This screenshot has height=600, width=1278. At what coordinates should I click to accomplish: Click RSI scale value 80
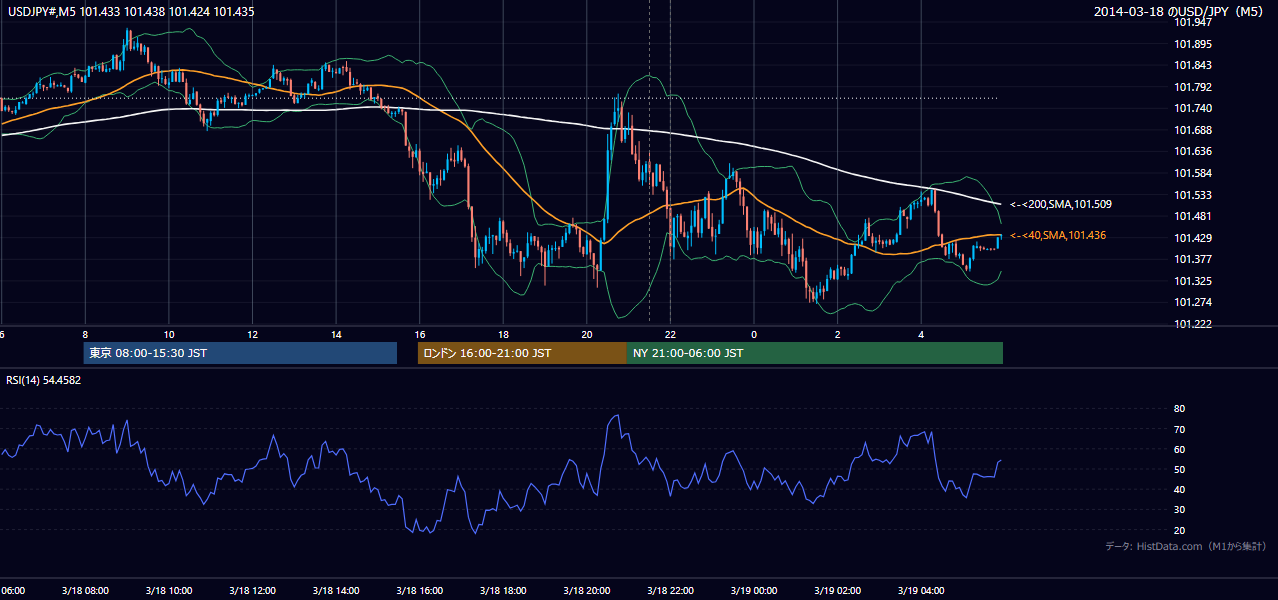click(x=1180, y=409)
